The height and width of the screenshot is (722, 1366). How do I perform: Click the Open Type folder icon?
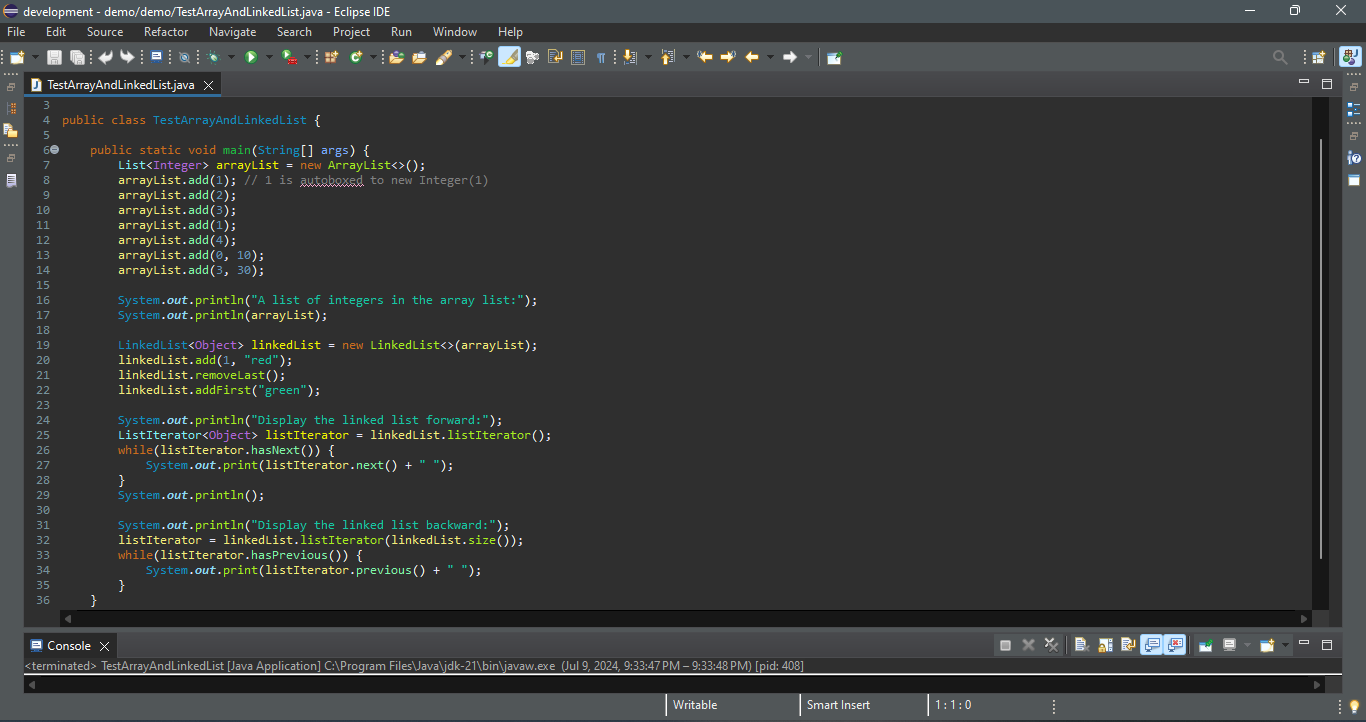tap(396, 58)
